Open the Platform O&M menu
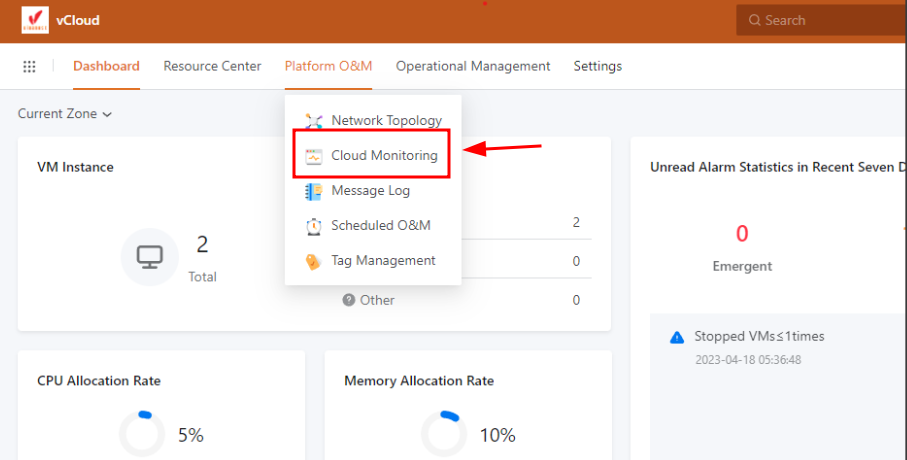Screen dimensions: 907x460 [x=328, y=66]
